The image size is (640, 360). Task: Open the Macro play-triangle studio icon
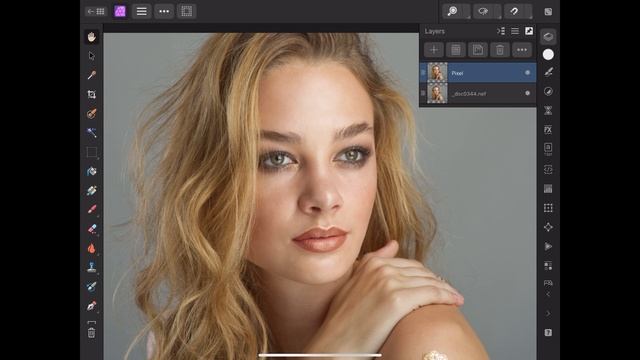548,247
